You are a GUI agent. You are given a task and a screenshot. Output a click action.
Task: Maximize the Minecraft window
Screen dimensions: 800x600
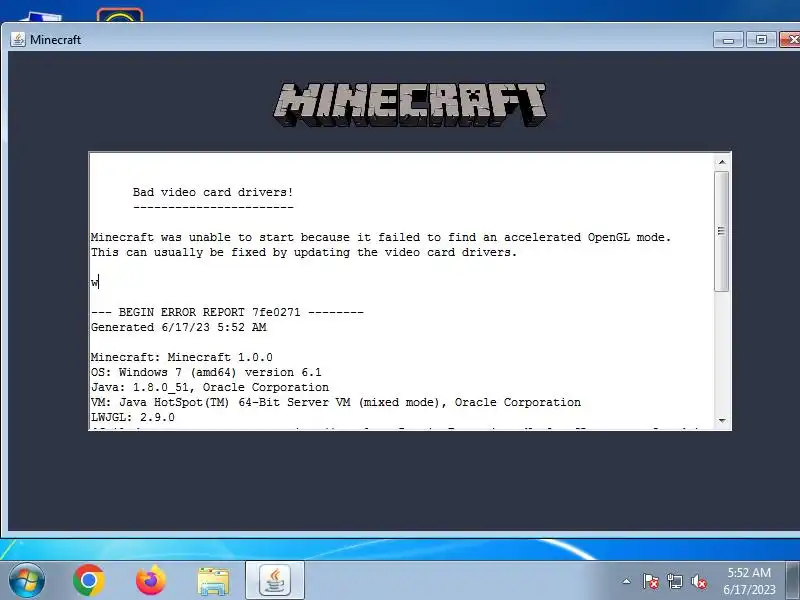[761, 40]
